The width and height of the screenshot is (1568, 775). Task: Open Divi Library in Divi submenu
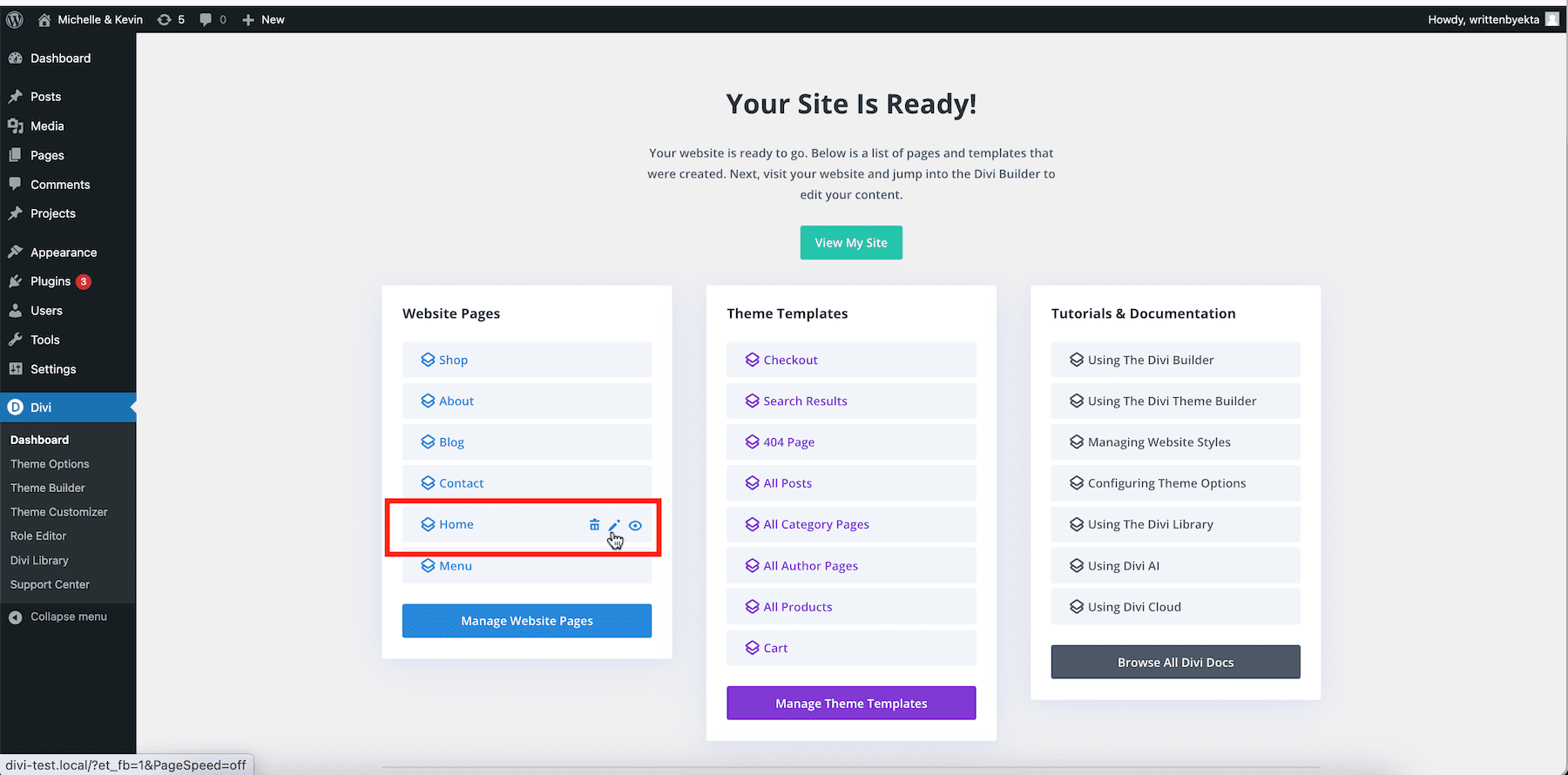pyautogui.click(x=39, y=560)
